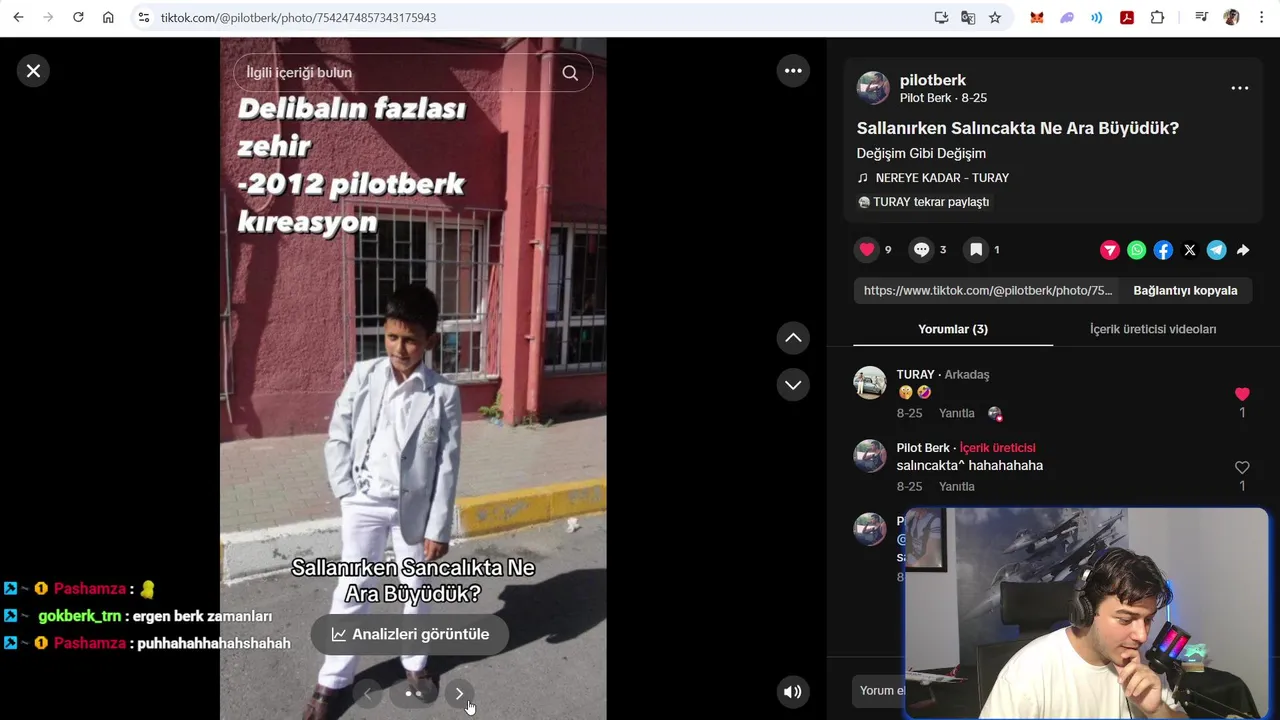Share to WhatsApp
This screenshot has width=1280, height=720.
1137,250
